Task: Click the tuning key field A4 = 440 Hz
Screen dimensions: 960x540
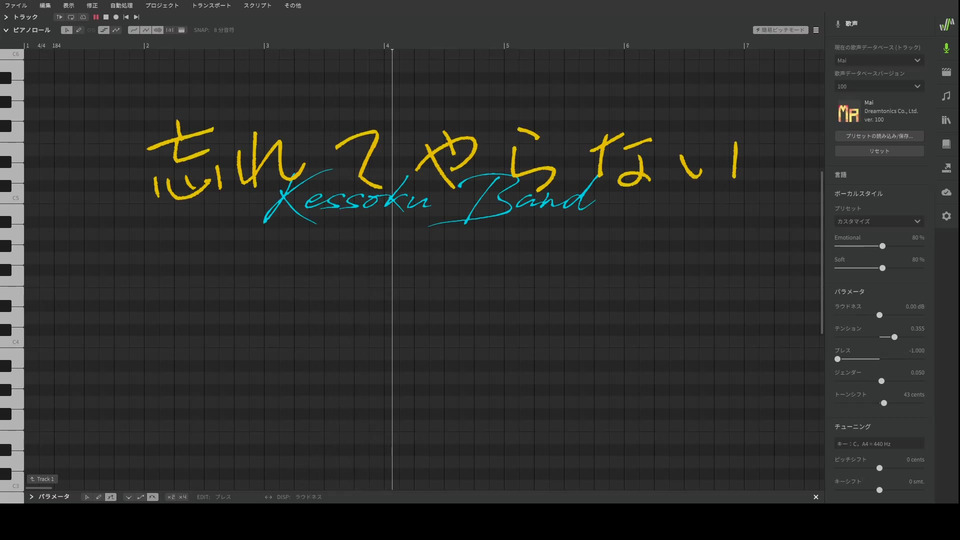Action: point(879,444)
